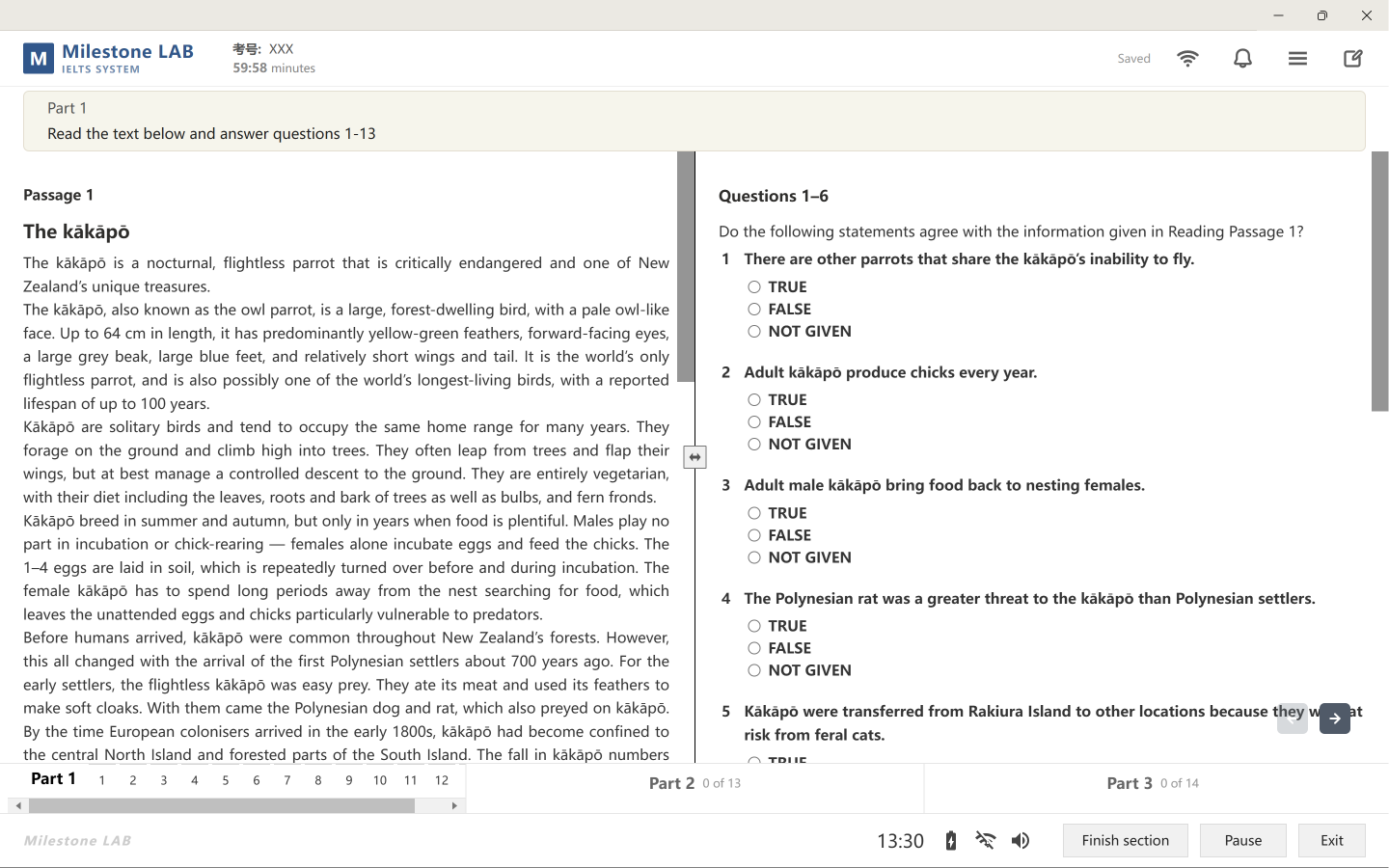Image resolution: width=1389 pixels, height=868 pixels.
Task: Select TRUE for question 1
Action: click(x=754, y=287)
